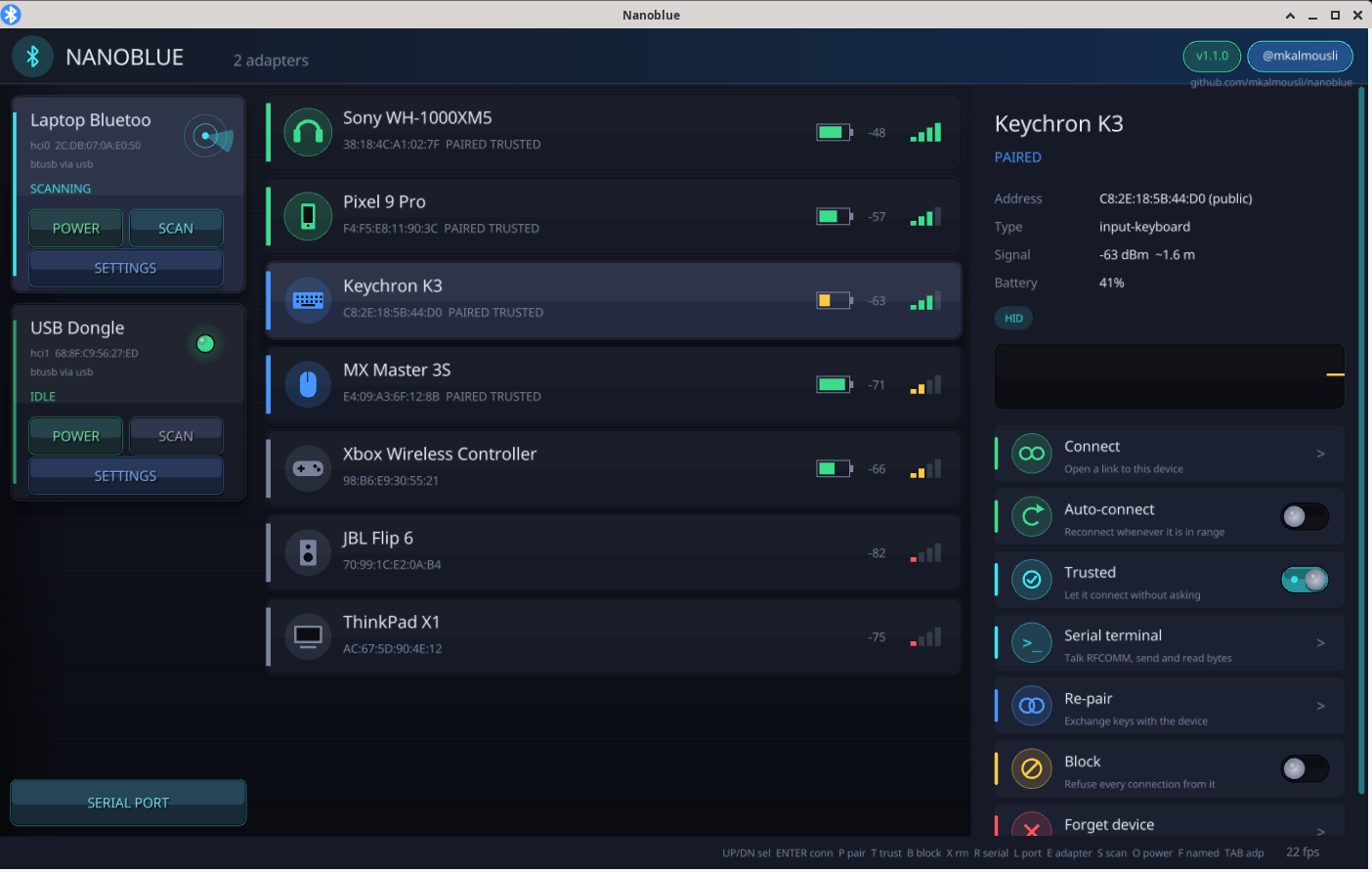Click the gamepad icon for Xbox Wireless Controller
This screenshot has height=872, width=1372.
point(308,468)
